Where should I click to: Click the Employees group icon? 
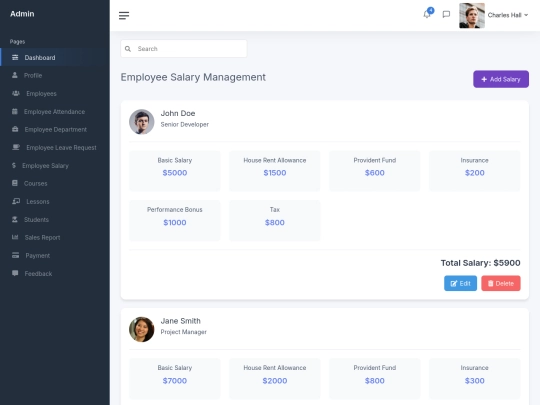click(16, 93)
